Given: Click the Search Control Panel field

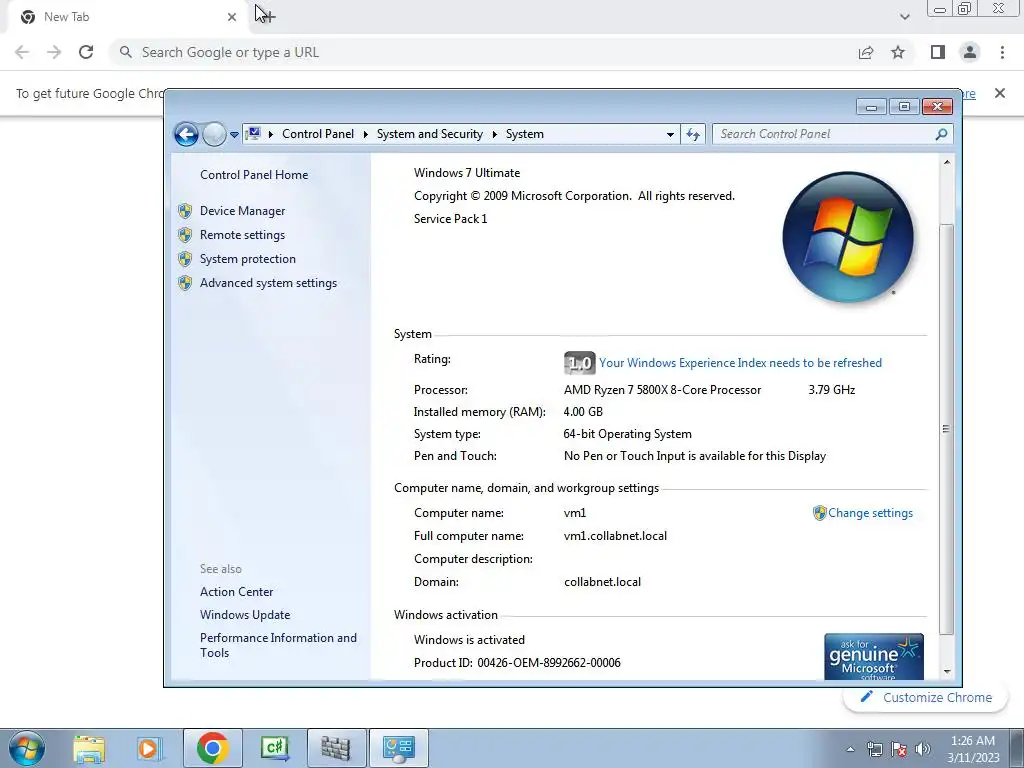Looking at the screenshot, I should click(833, 134).
